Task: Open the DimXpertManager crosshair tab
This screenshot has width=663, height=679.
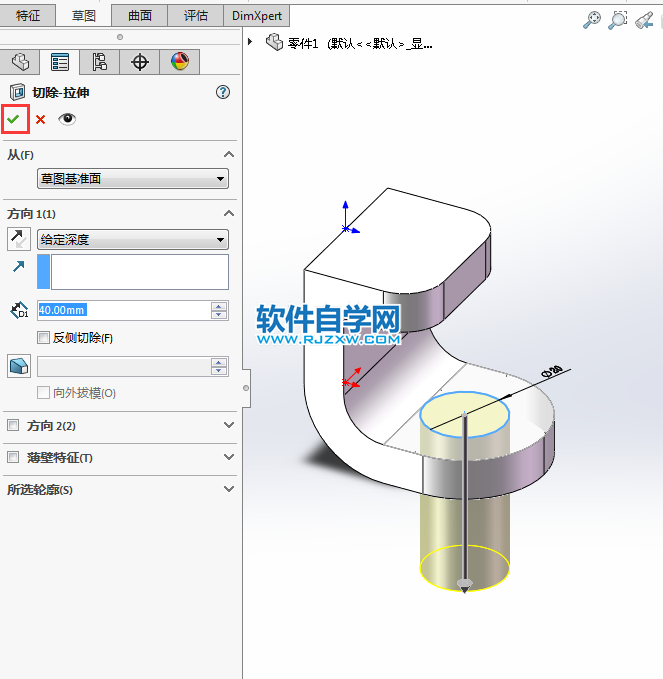Action: point(139,62)
